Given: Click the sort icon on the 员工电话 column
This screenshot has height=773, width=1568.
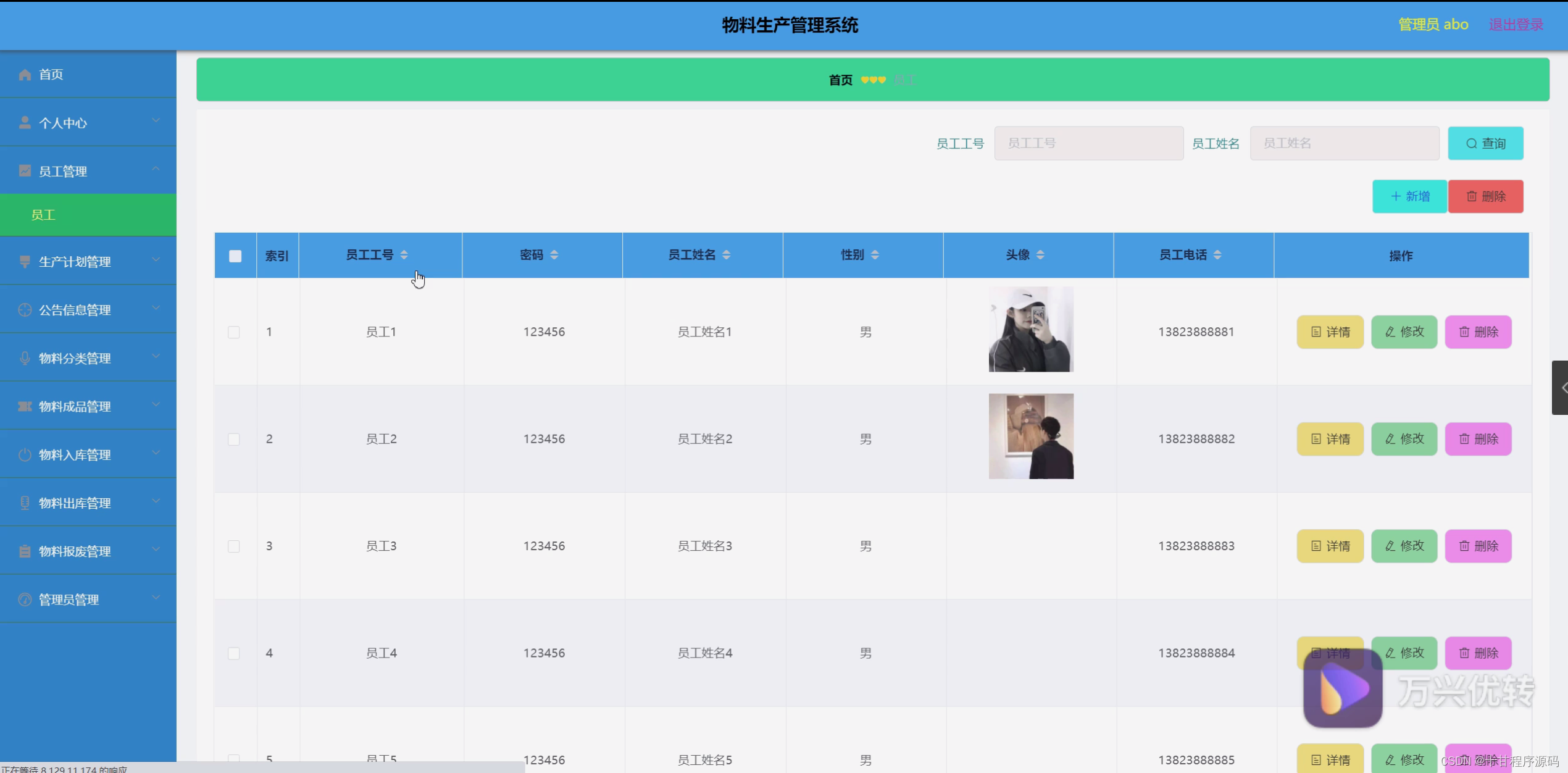Looking at the screenshot, I should 1217,255.
